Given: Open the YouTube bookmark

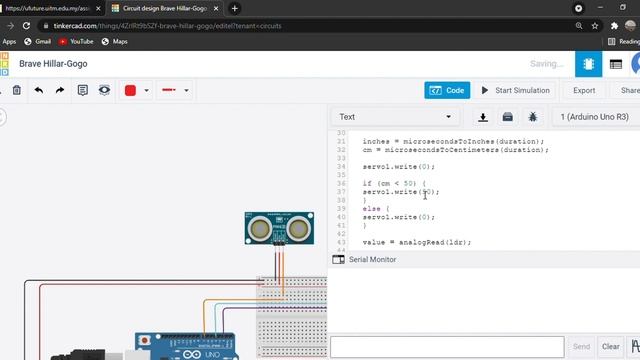Looking at the screenshot, I should click(x=76, y=42).
